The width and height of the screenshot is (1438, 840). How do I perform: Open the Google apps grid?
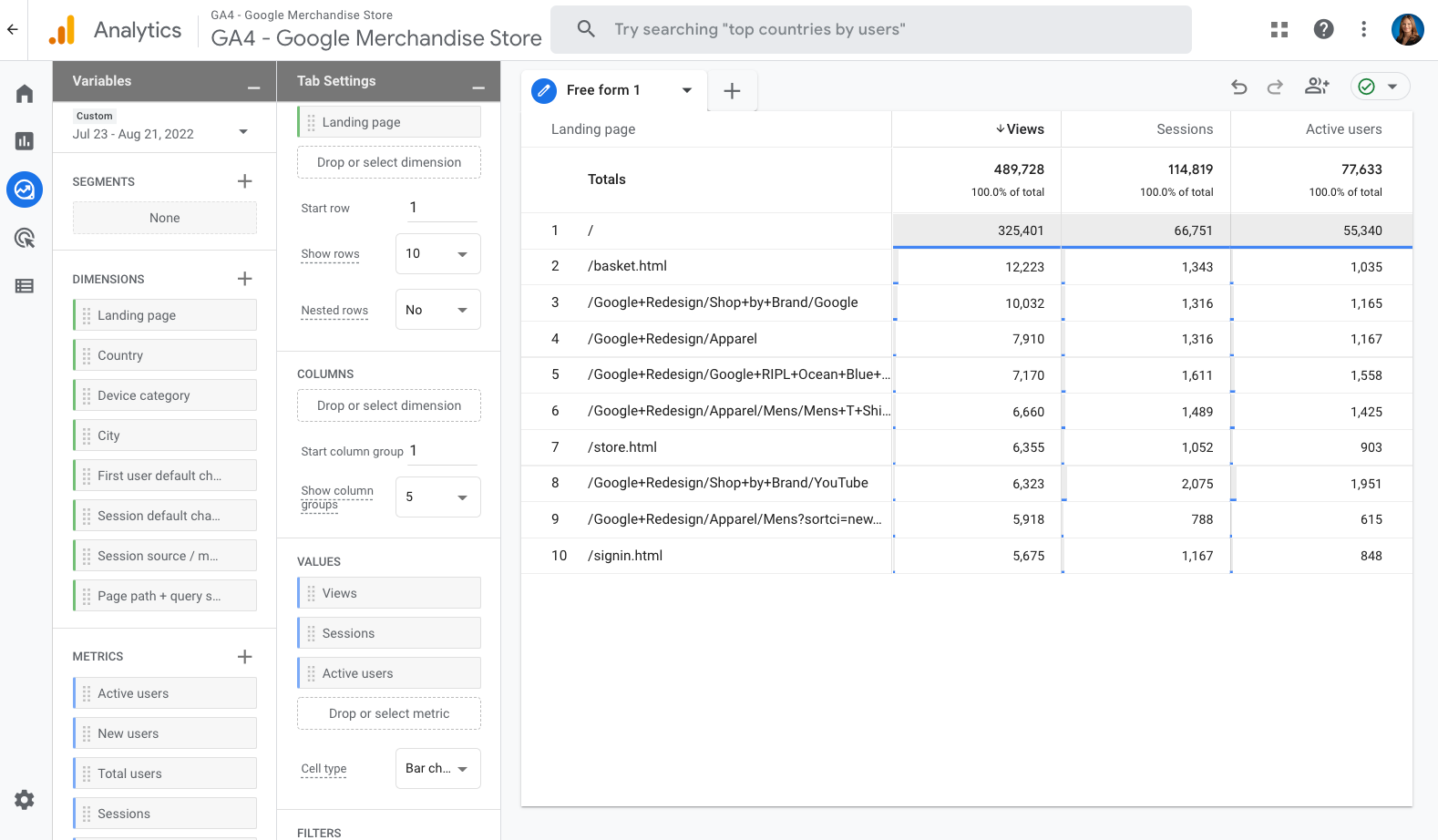[1279, 29]
